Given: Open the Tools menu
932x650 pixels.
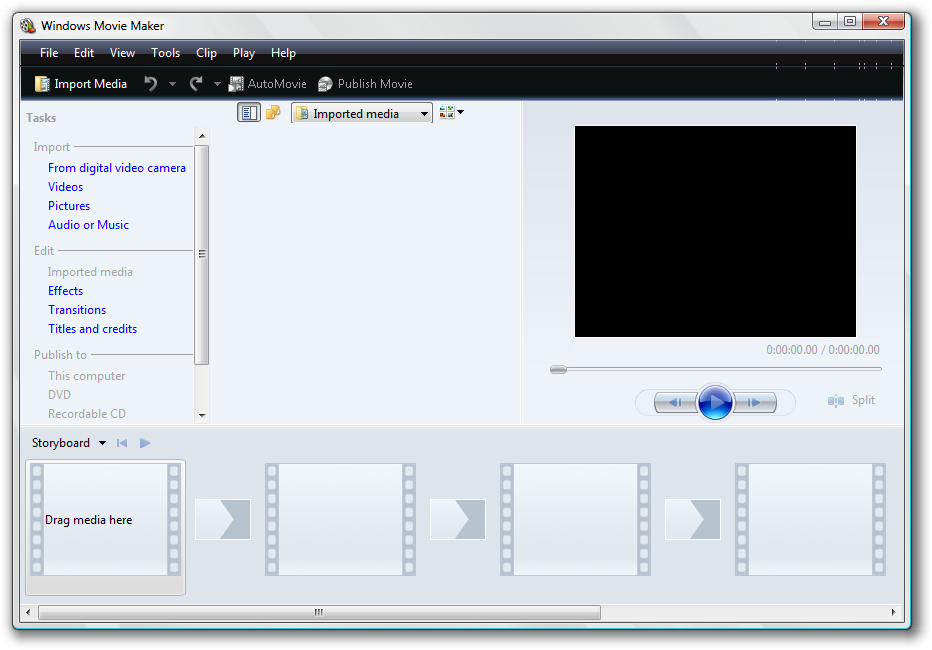Looking at the screenshot, I should (x=165, y=53).
